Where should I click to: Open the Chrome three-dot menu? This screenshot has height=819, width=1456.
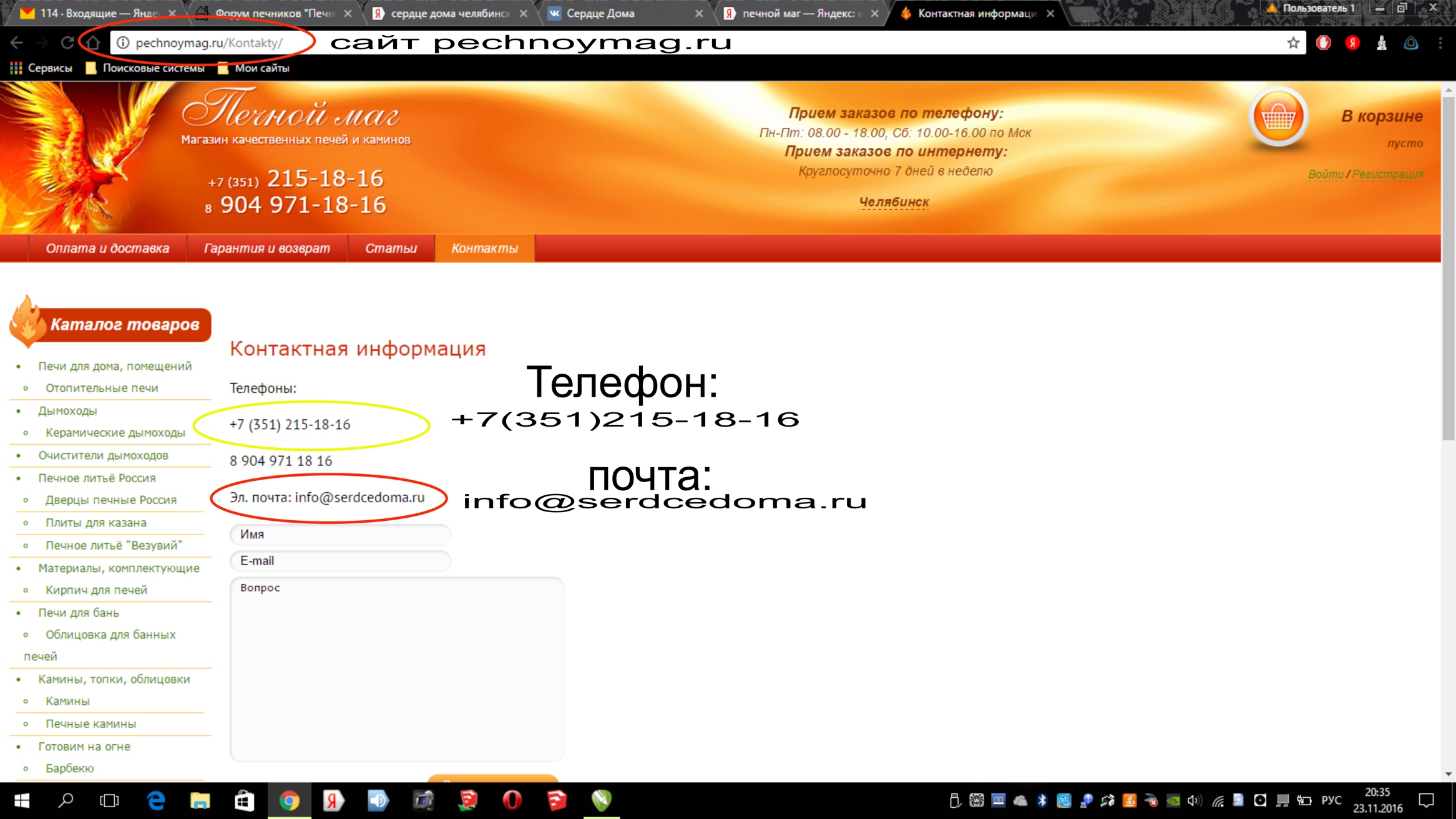tap(1440, 43)
